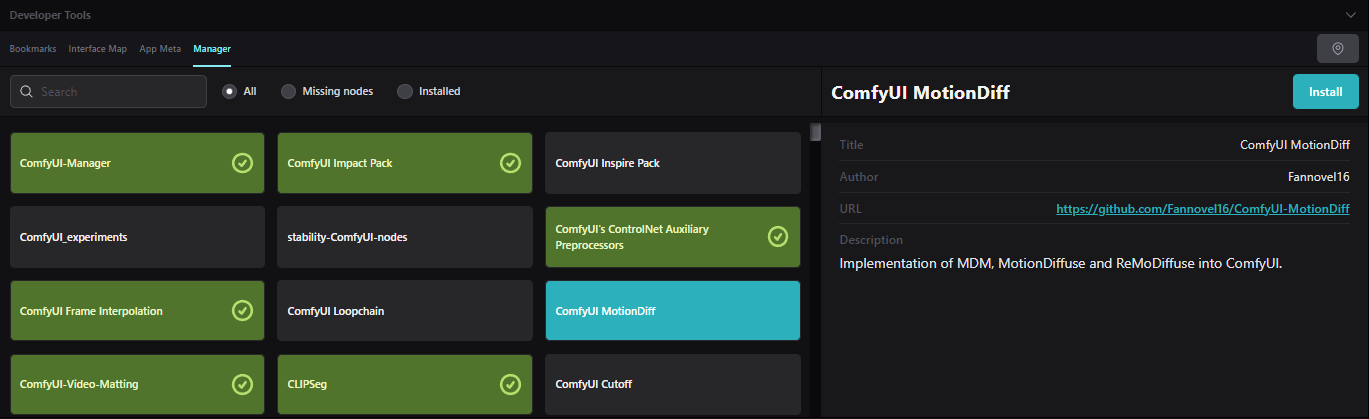Click the node list scrollbar thumb
The image size is (1369, 419).
pyautogui.click(x=815, y=132)
